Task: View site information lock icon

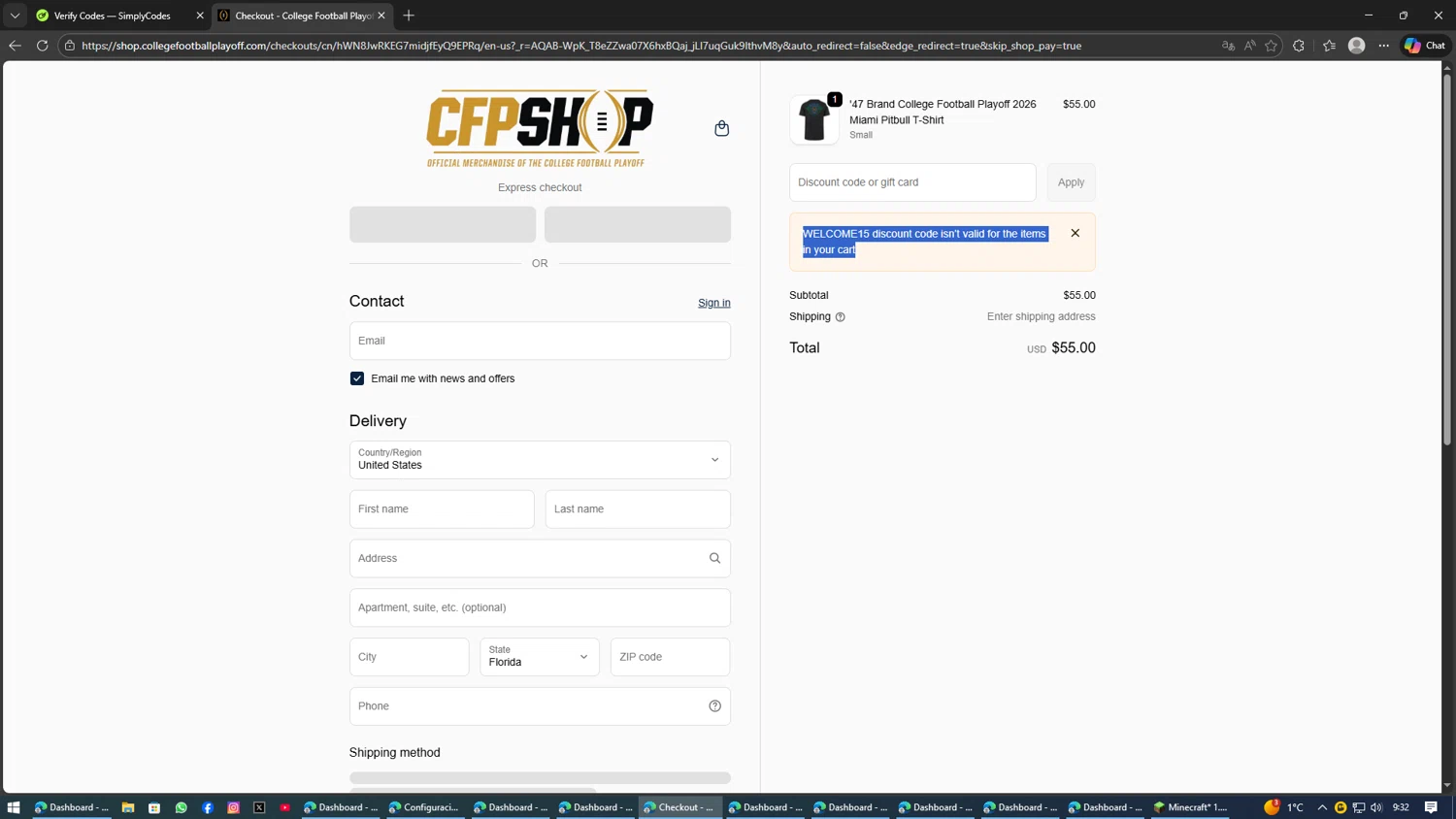Action: point(70,46)
